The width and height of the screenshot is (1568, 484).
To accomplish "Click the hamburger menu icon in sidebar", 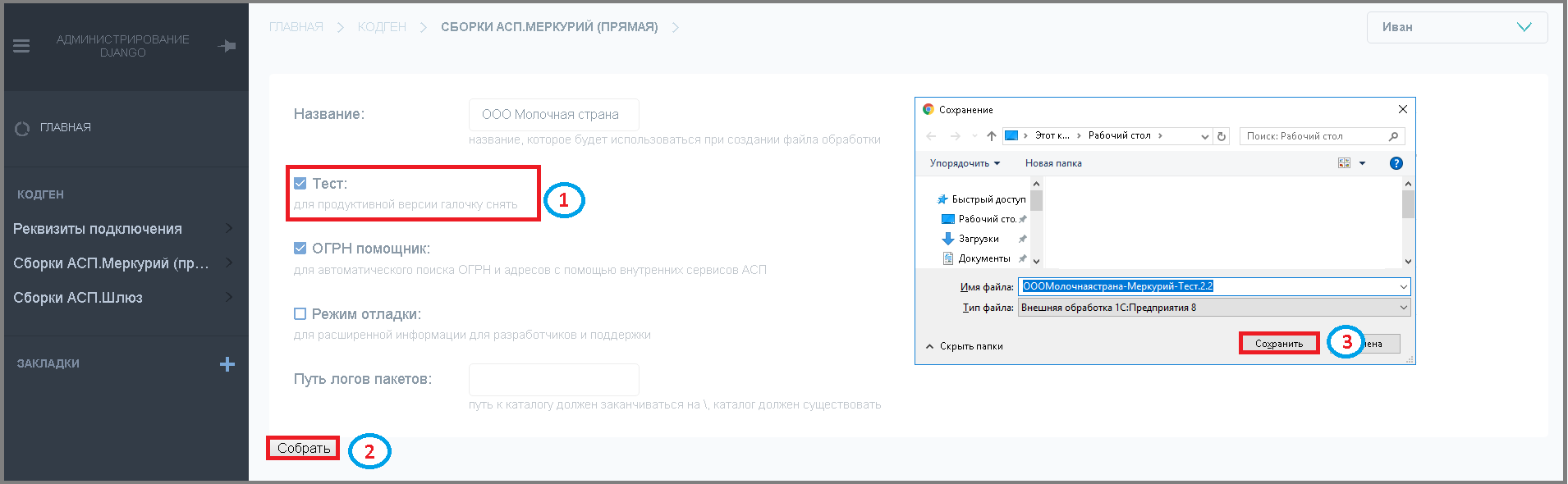I will pyautogui.click(x=21, y=46).
